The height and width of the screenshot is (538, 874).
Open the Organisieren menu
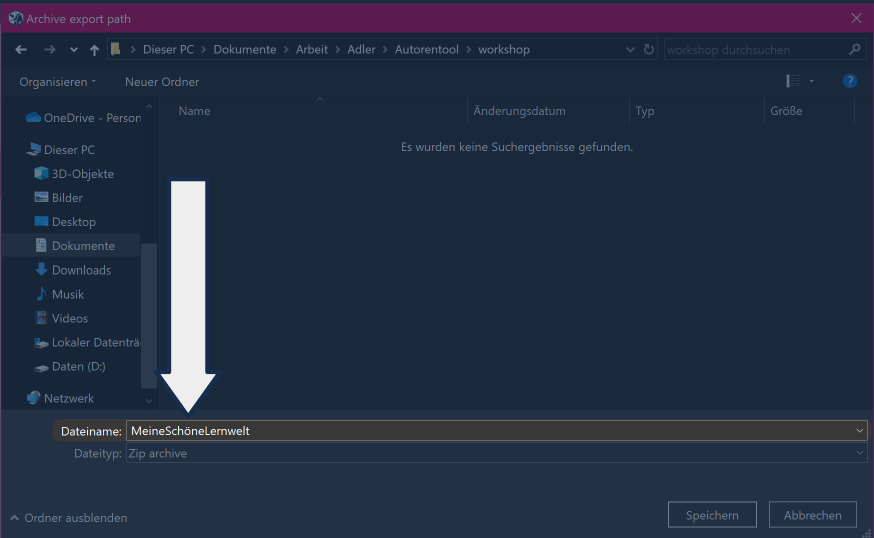pyautogui.click(x=58, y=82)
